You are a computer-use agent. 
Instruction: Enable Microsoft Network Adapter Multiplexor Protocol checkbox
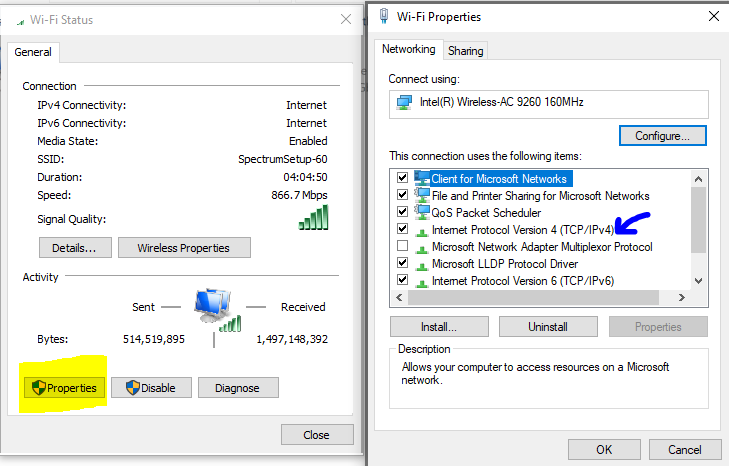pyautogui.click(x=402, y=247)
